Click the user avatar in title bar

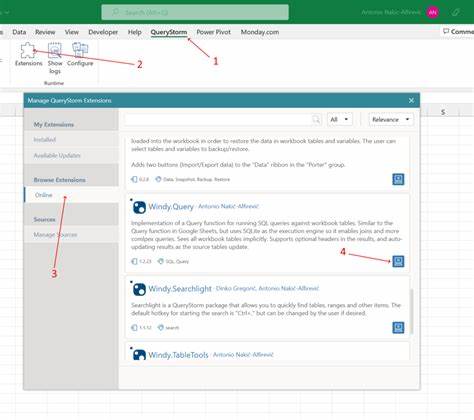point(432,12)
